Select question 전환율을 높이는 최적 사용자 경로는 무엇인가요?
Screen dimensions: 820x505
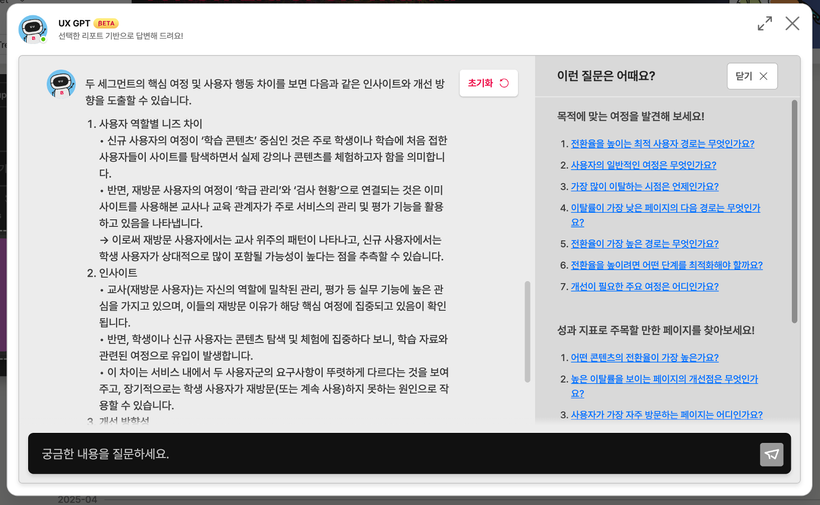tap(662, 144)
